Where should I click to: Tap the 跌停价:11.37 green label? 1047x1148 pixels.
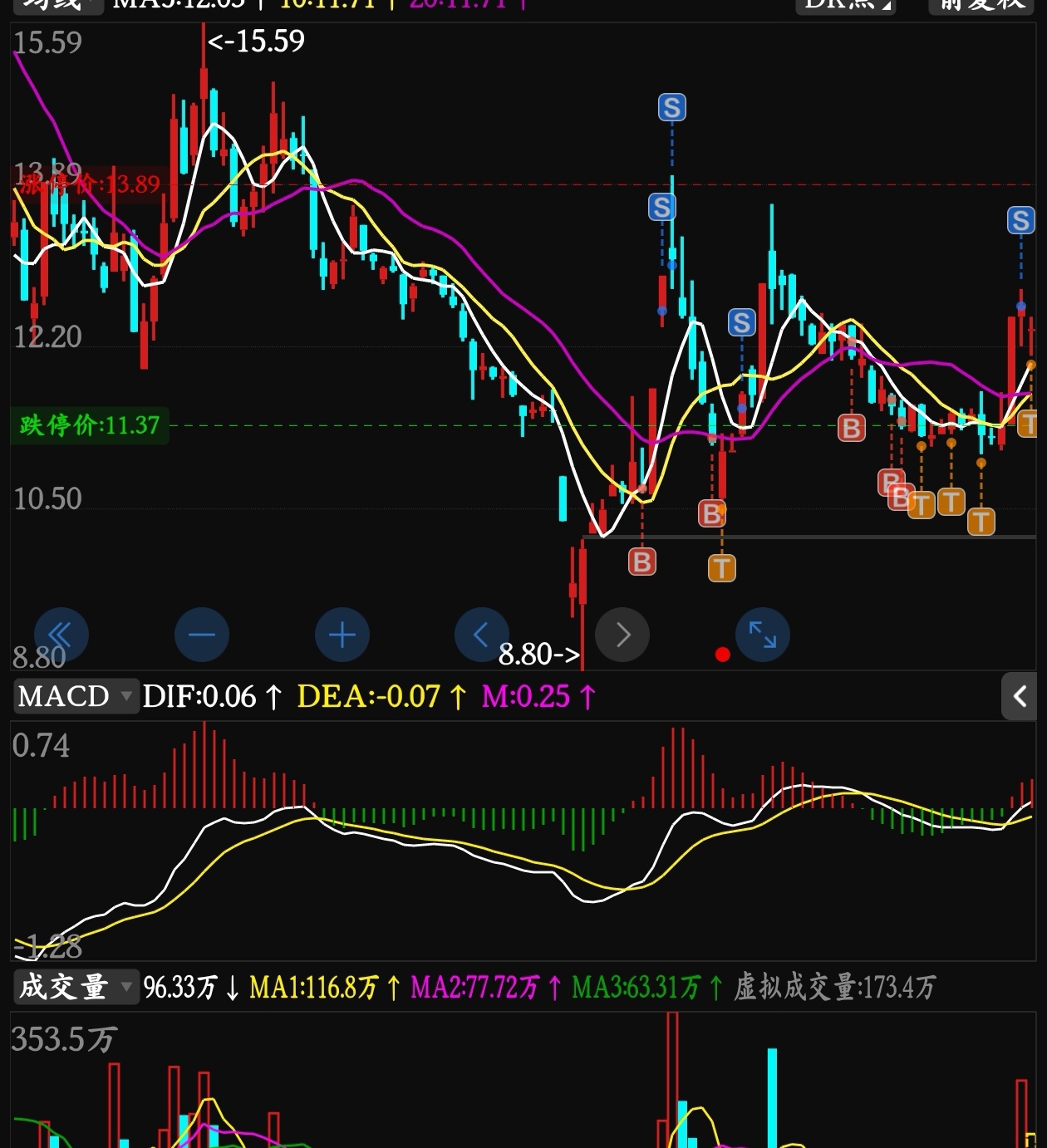click(x=90, y=425)
